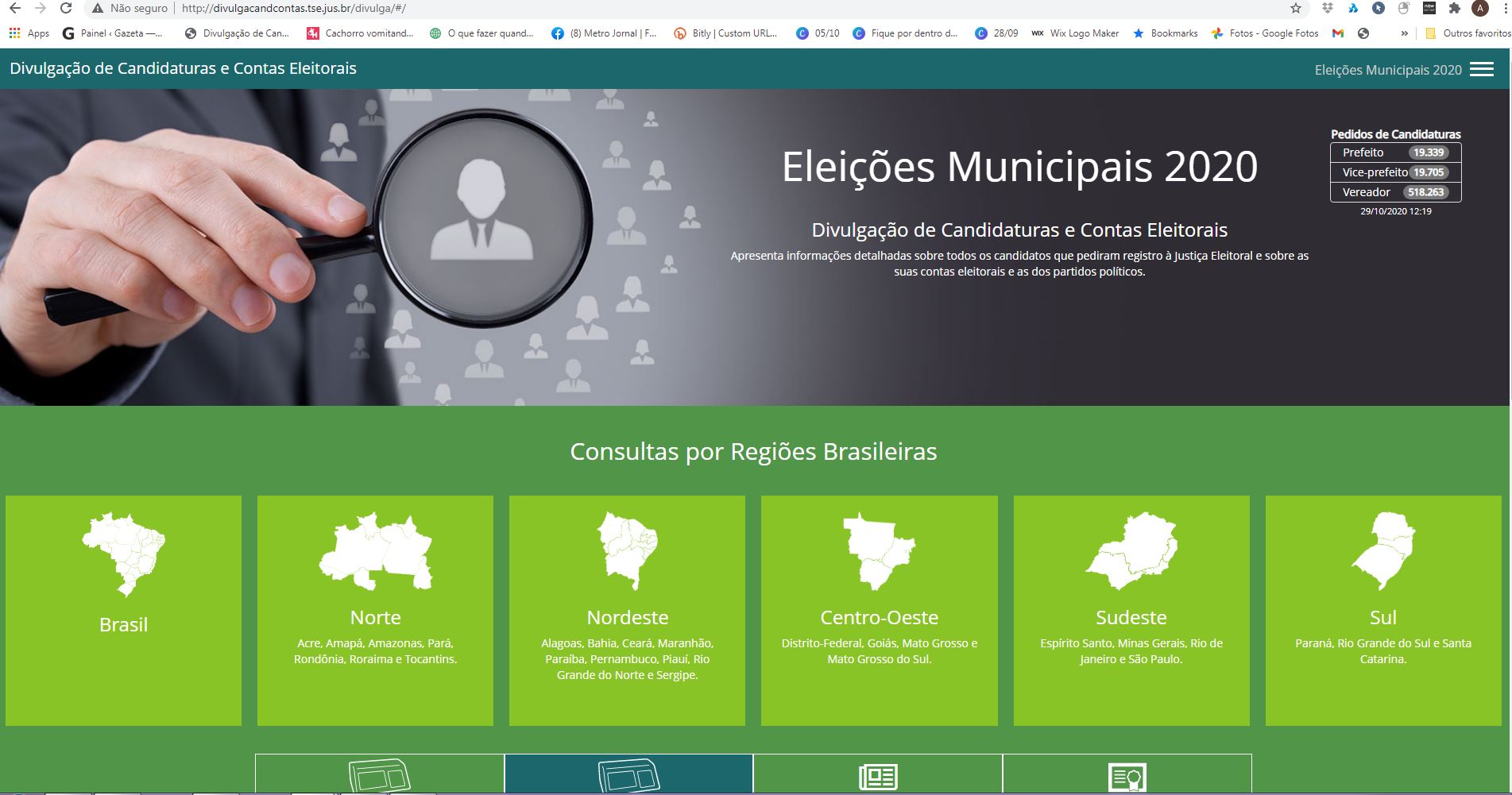Choose the Centro-Oeste region map icon
The width and height of the screenshot is (1512, 795).
click(x=879, y=551)
